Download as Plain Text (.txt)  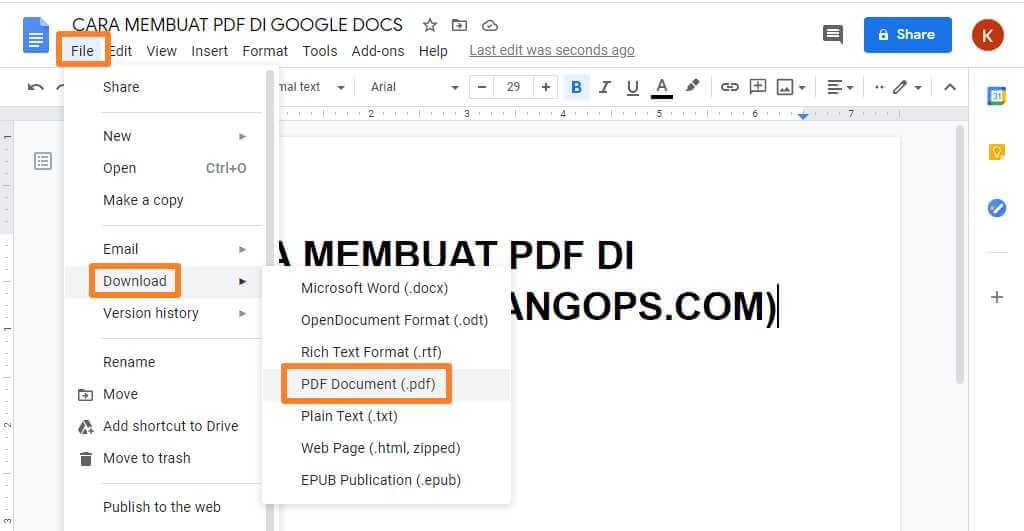[x=386, y=416]
